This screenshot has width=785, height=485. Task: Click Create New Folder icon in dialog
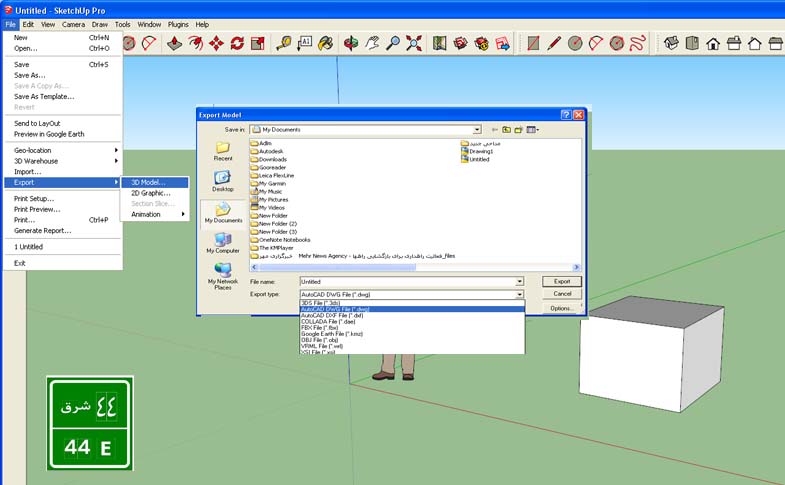520,129
